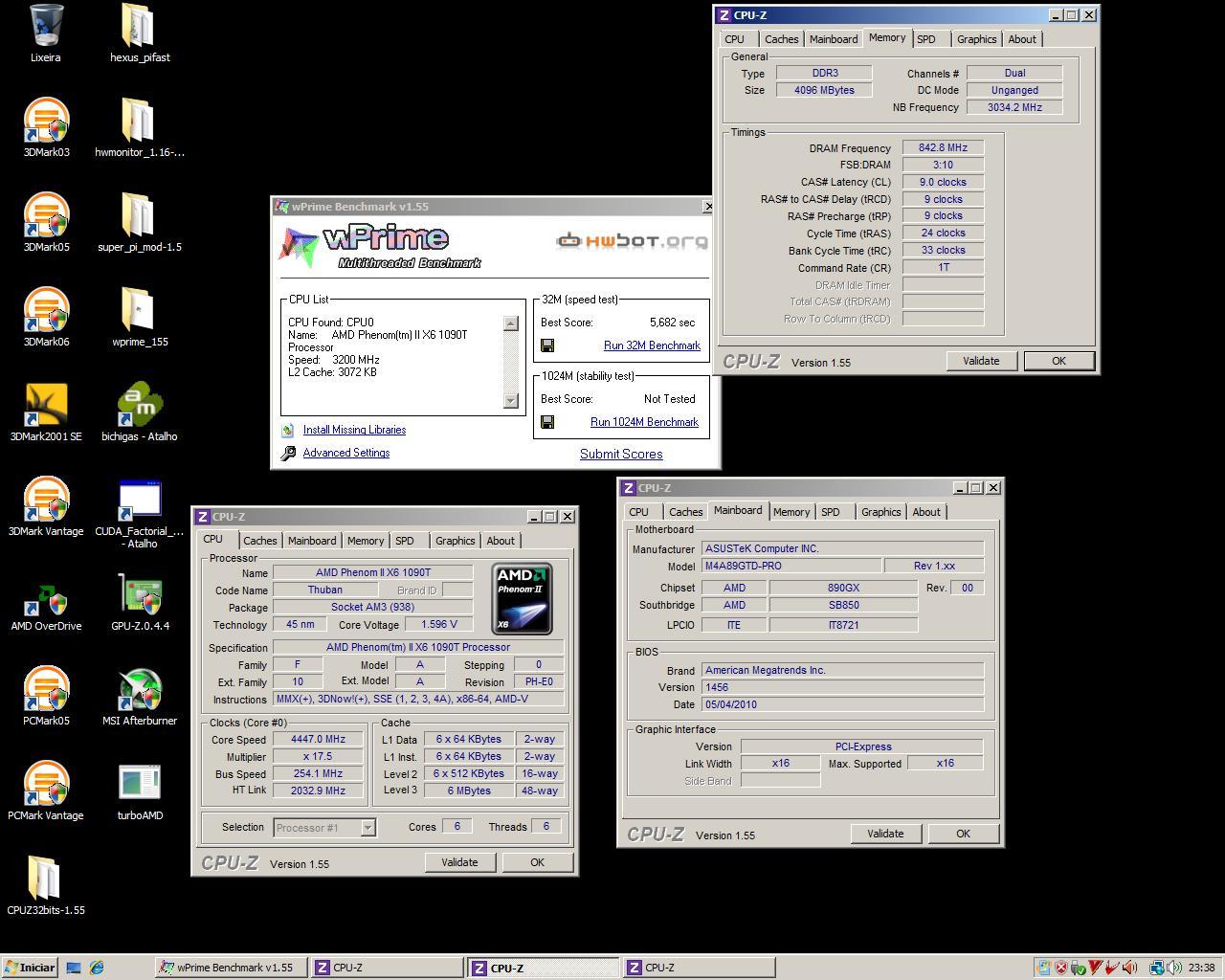Select About tab in CPU-Z Mainboard window
1225x980 pixels.
[925, 512]
